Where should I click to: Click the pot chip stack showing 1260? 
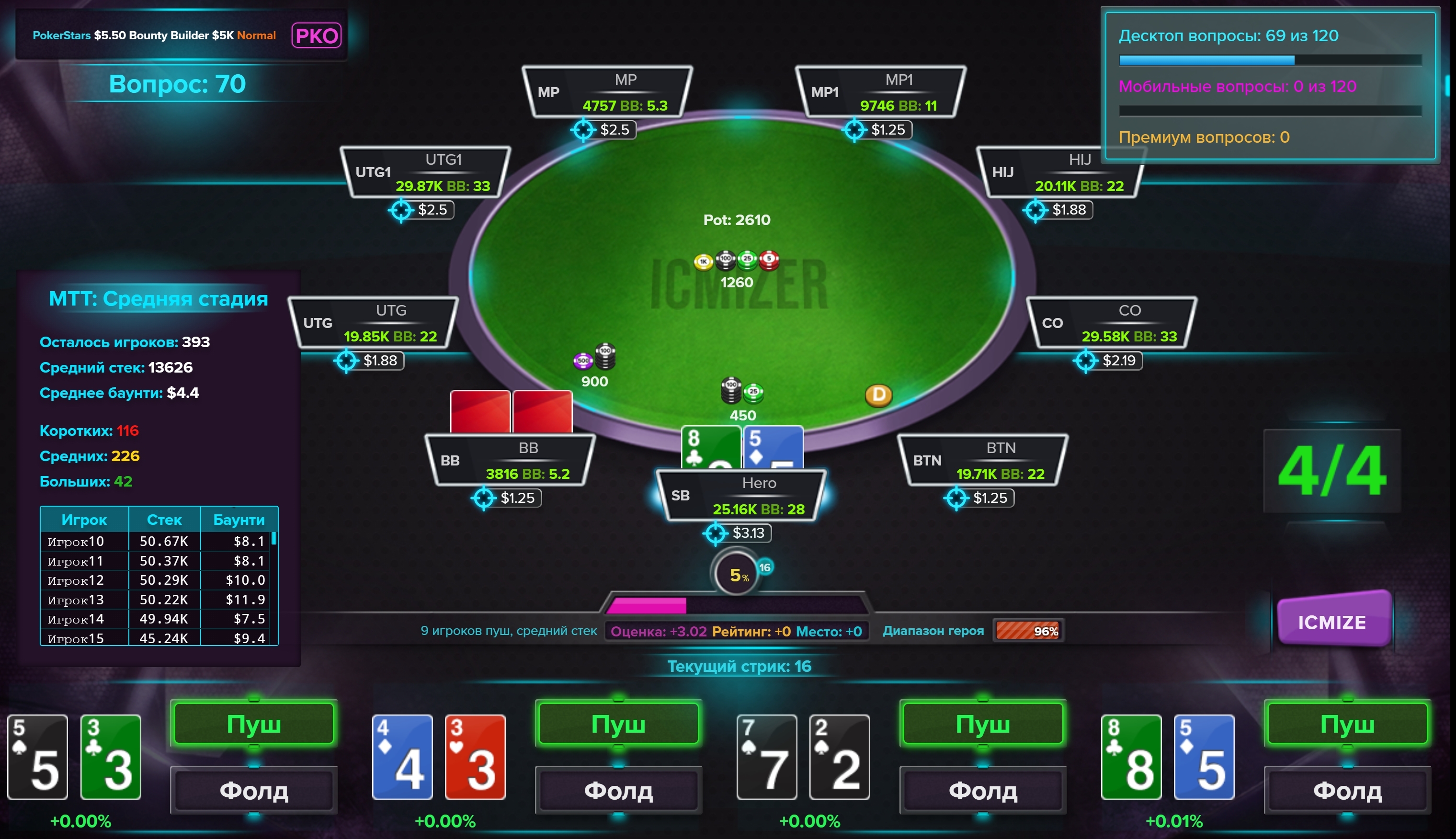click(736, 261)
